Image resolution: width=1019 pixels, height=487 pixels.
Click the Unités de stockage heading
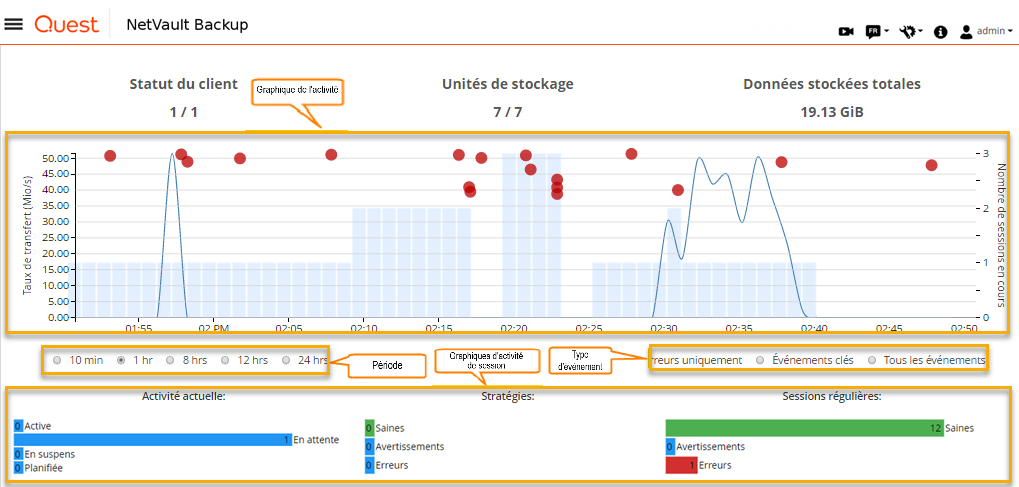508,84
